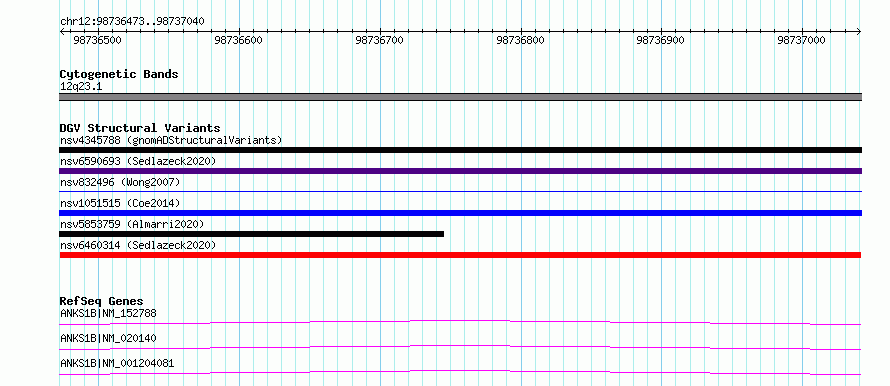Open nsv5853759 Almarri2020 label
The image size is (890, 386).
click(132, 224)
